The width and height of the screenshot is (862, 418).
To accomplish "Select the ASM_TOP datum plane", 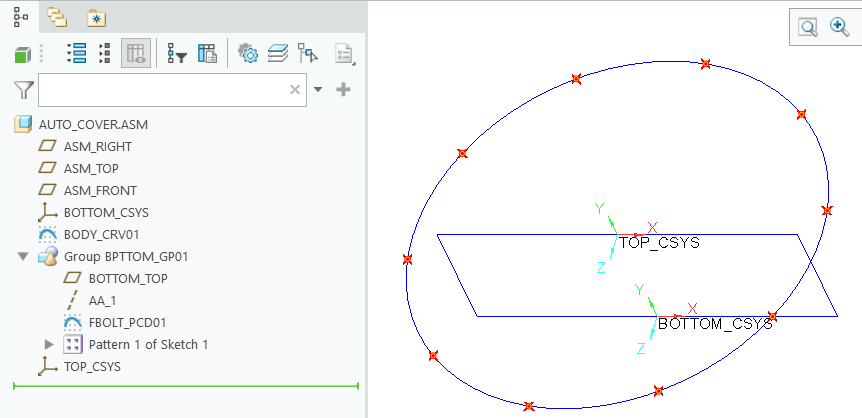I will point(91,169).
